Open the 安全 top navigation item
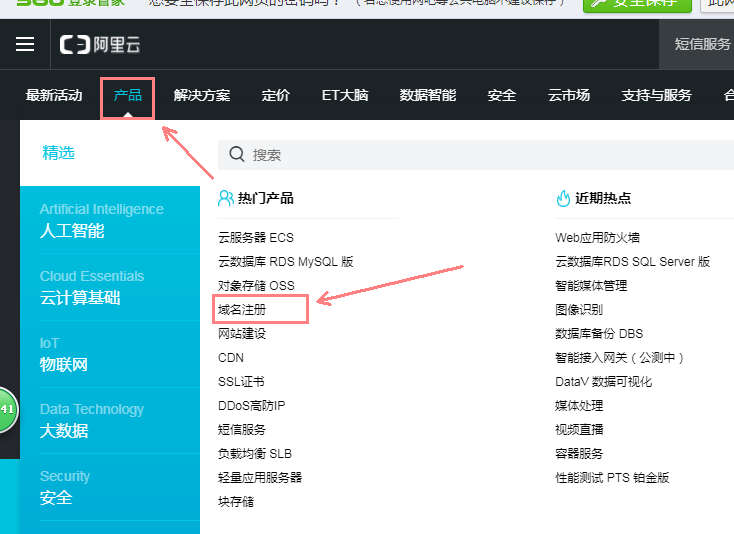Screen dimensions: 734x534 501,95
